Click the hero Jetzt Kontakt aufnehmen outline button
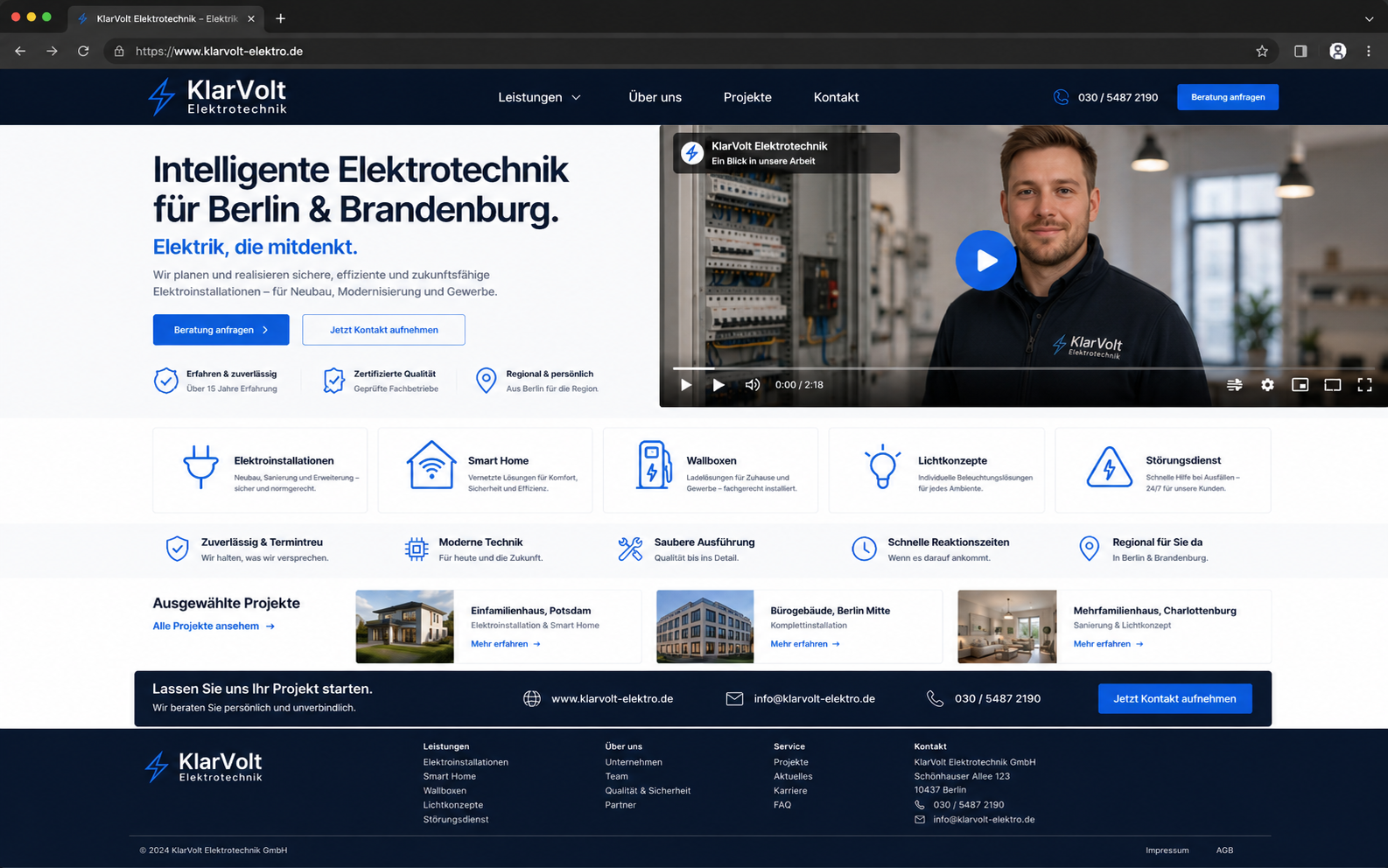1388x868 pixels. 383,330
